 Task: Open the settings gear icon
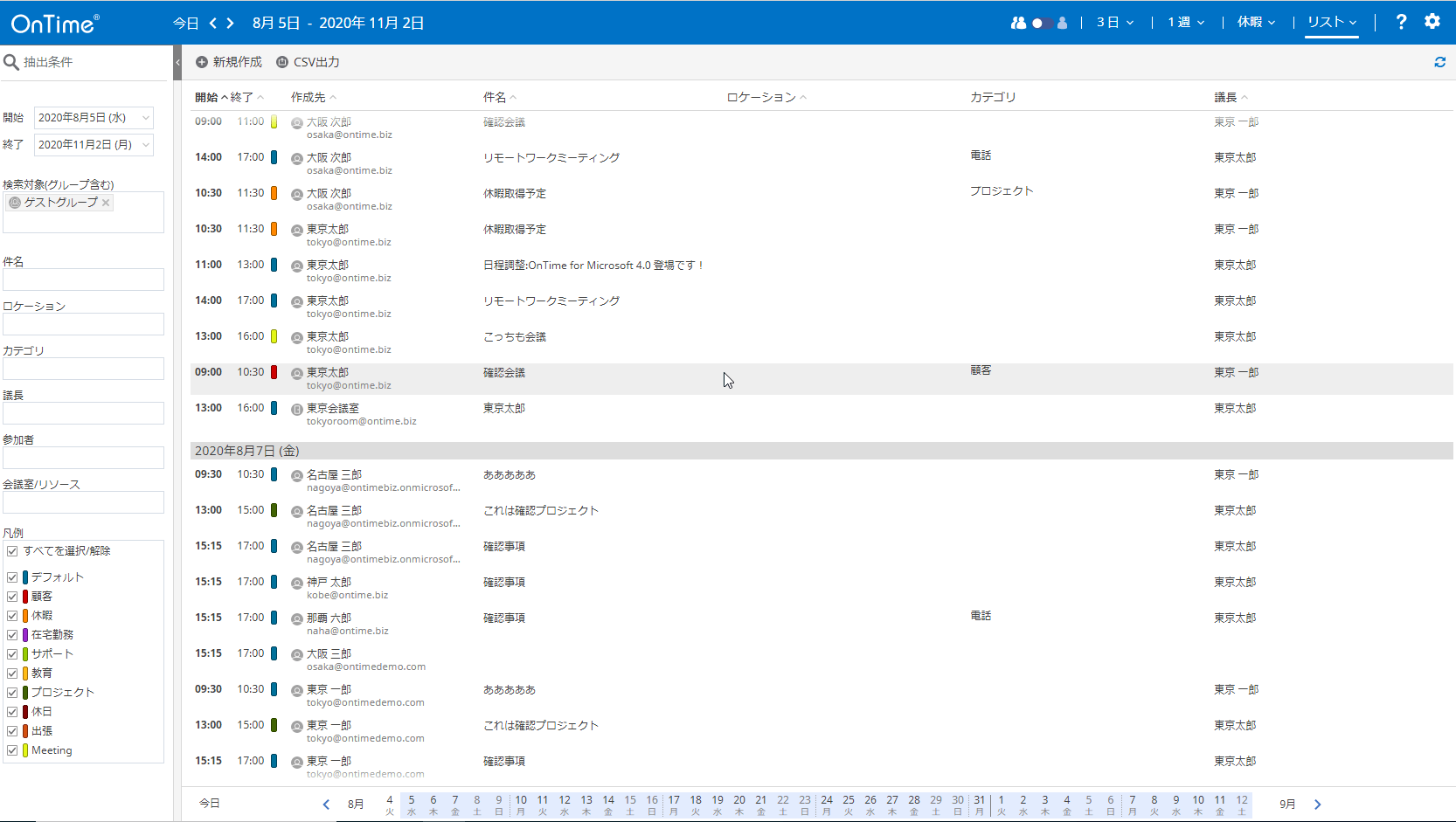(x=1432, y=22)
